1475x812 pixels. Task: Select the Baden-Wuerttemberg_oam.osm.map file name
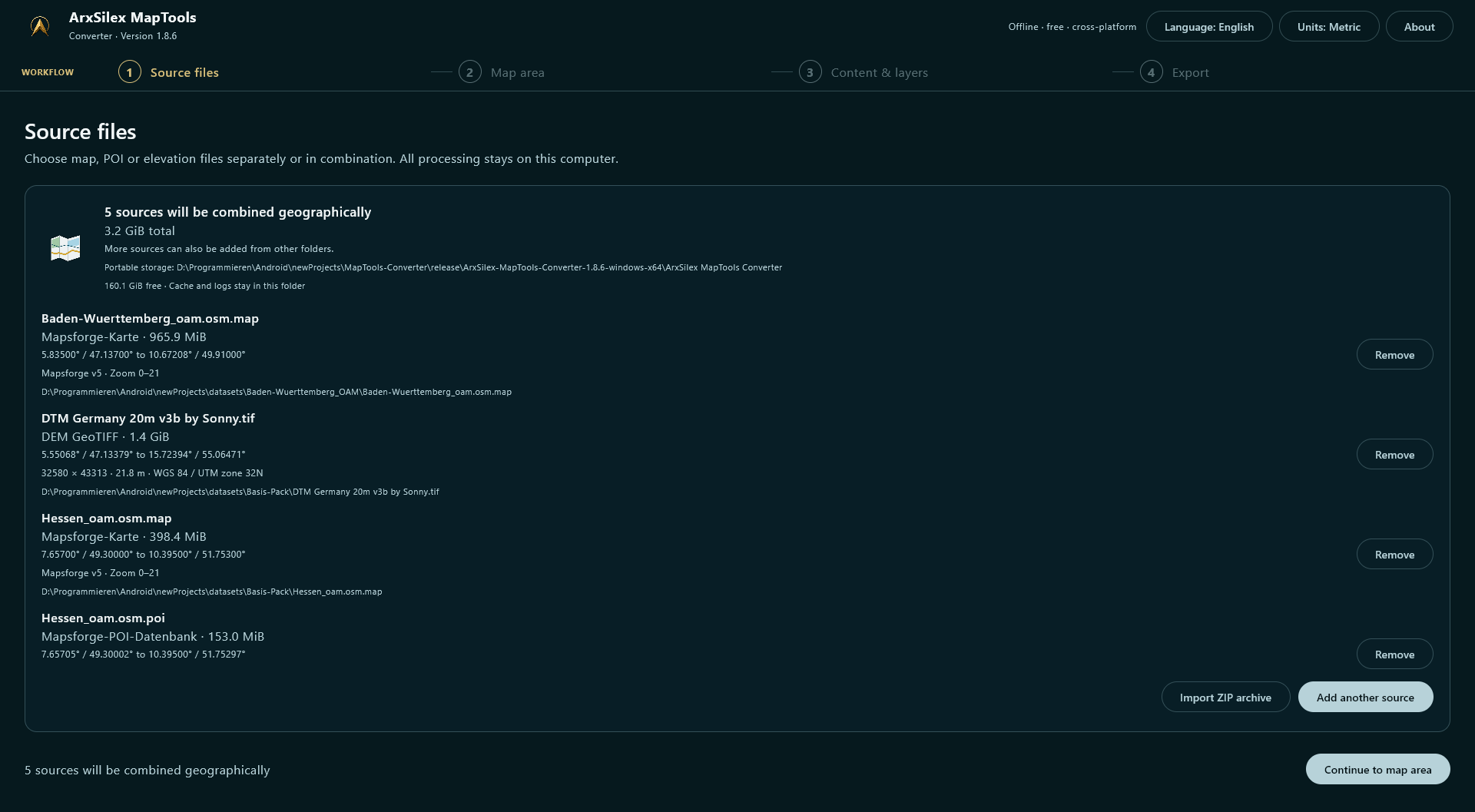click(150, 319)
